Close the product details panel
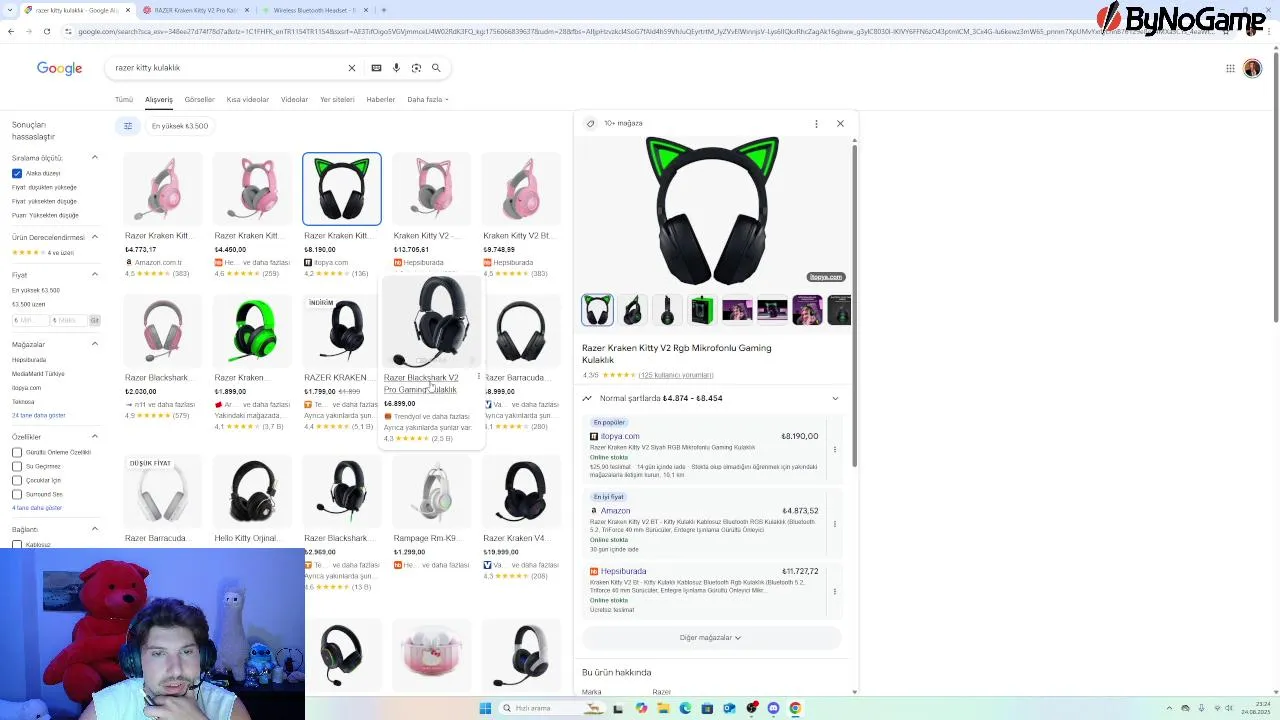Viewport: 1280px width, 720px height. point(840,123)
